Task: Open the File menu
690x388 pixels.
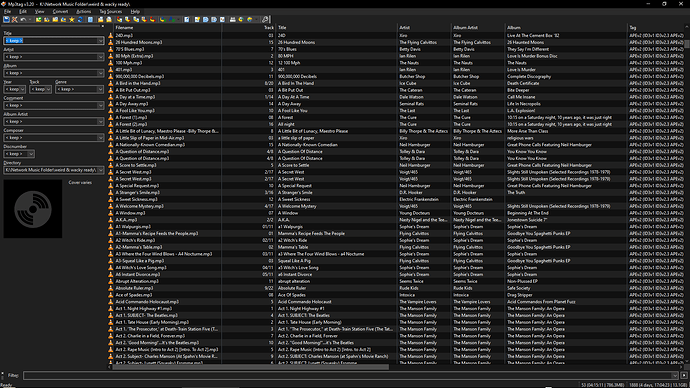Action: (7, 11)
